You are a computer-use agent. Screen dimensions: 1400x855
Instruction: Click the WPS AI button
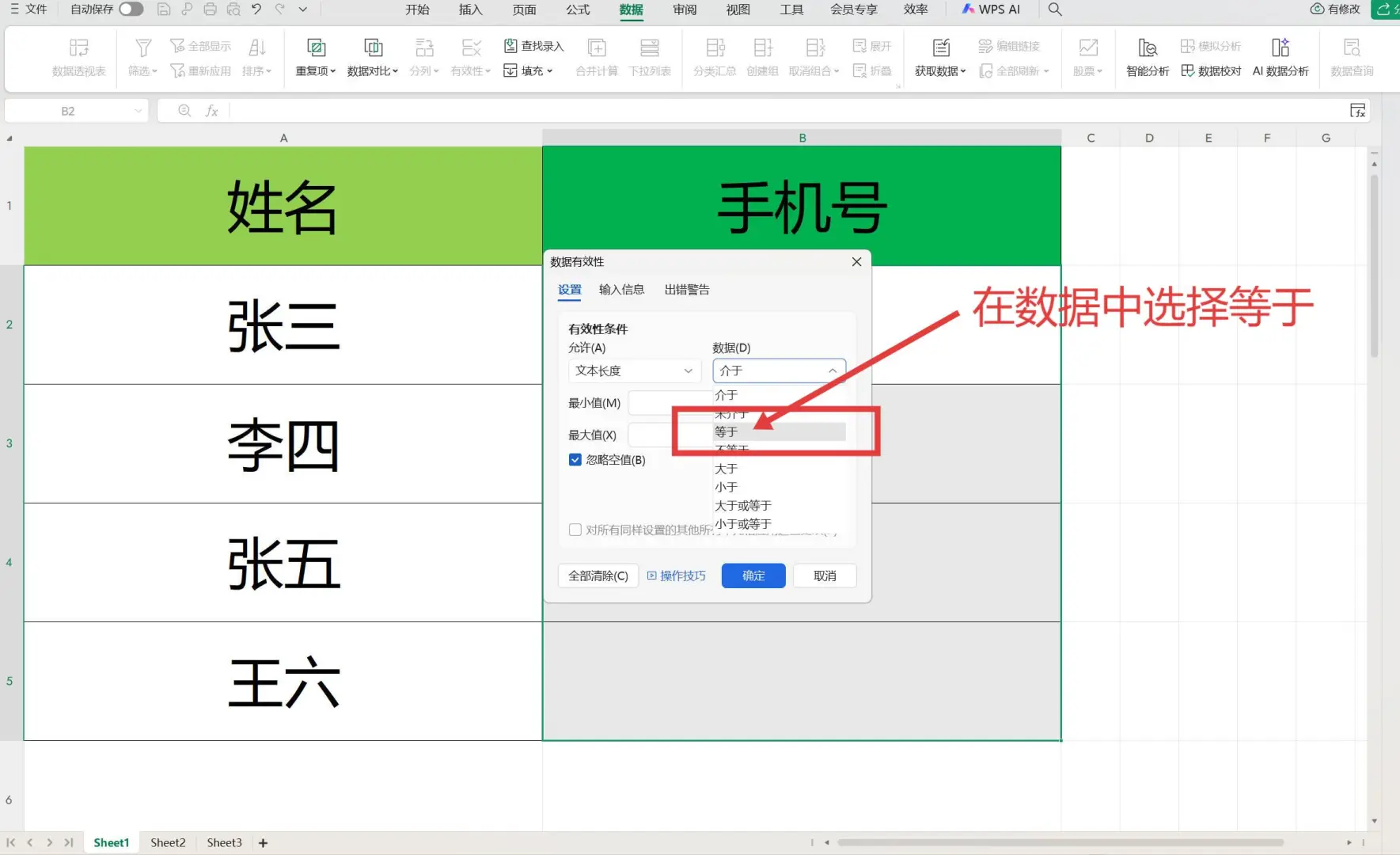point(991,9)
